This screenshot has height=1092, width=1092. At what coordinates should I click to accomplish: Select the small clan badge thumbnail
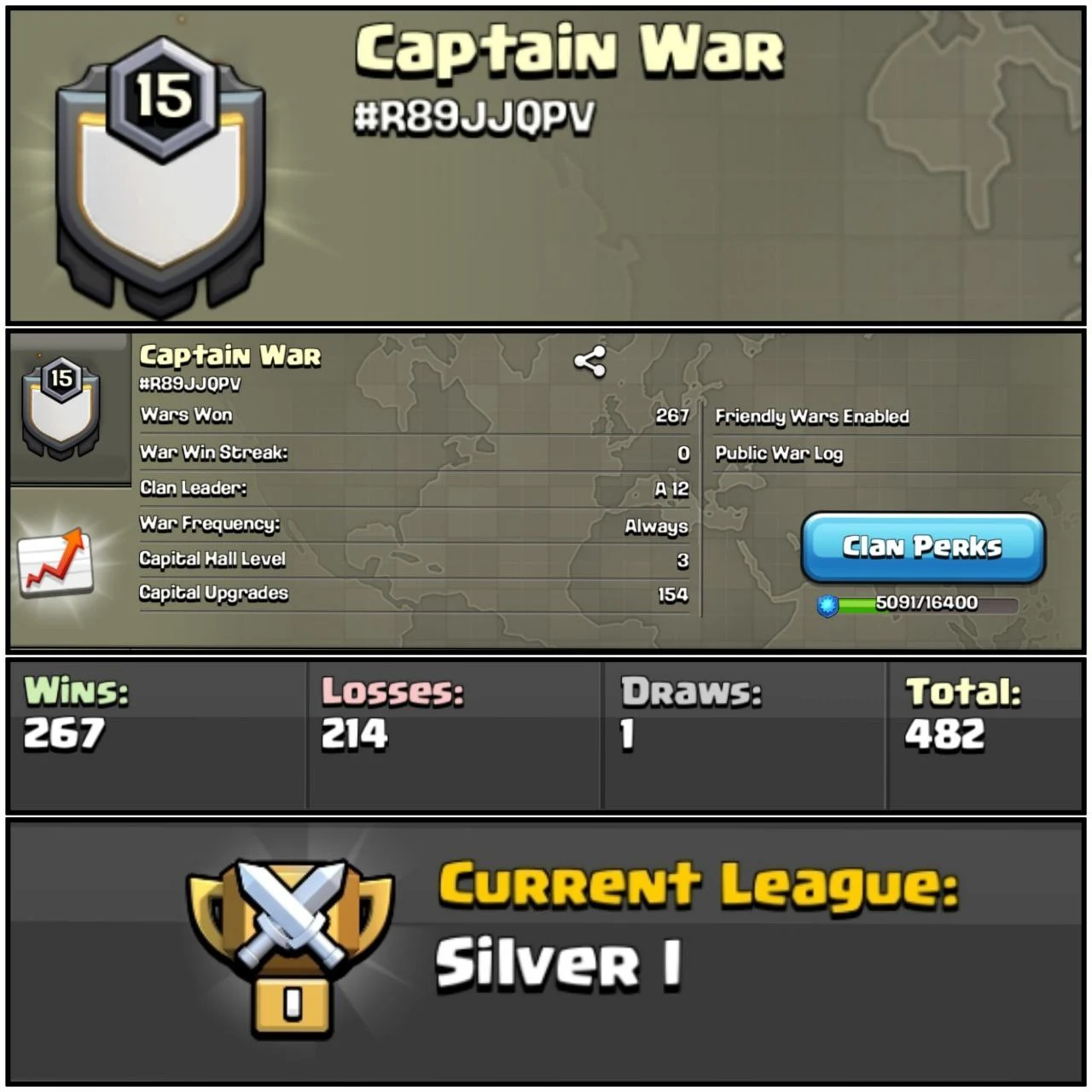click(x=61, y=407)
